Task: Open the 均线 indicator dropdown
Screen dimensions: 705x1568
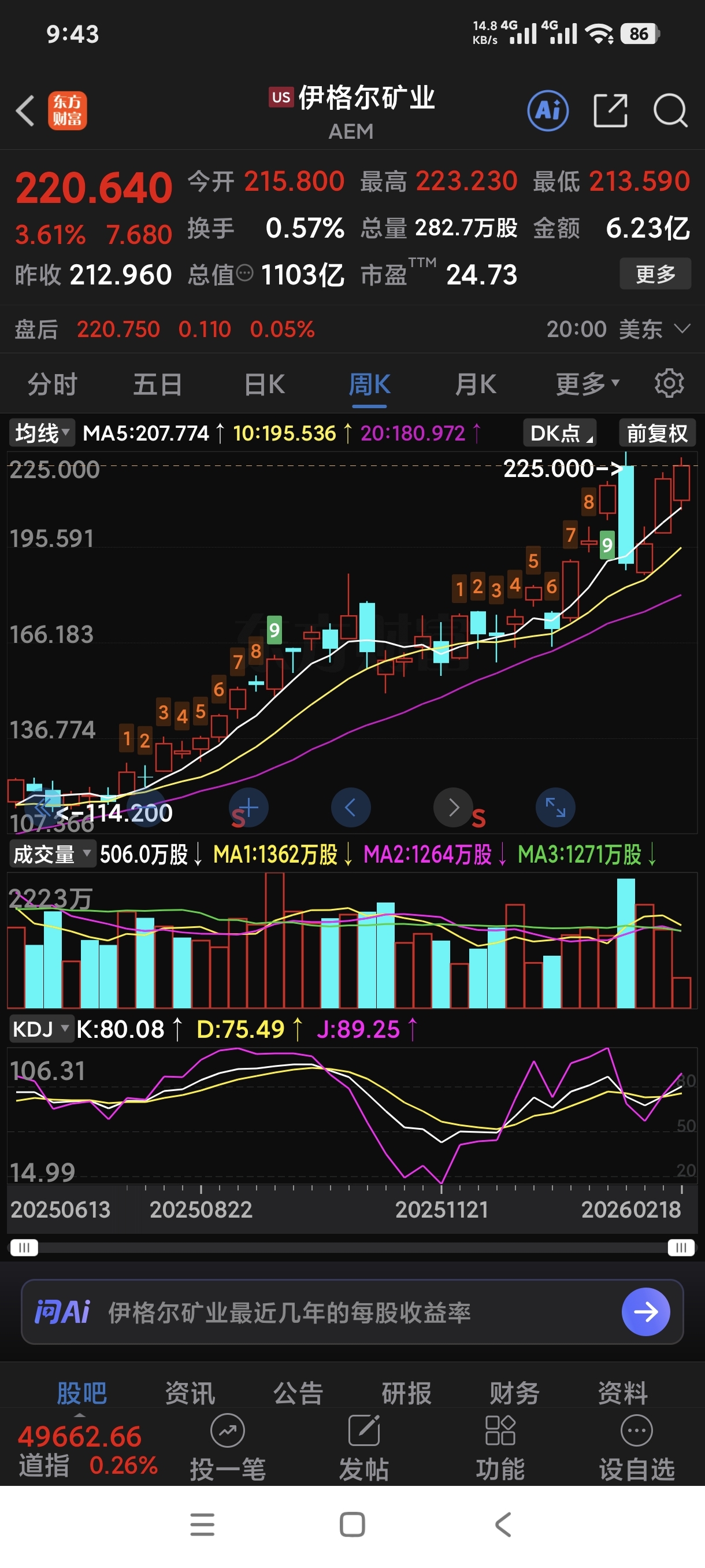Action: pyautogui.click(x=42, y=433)
